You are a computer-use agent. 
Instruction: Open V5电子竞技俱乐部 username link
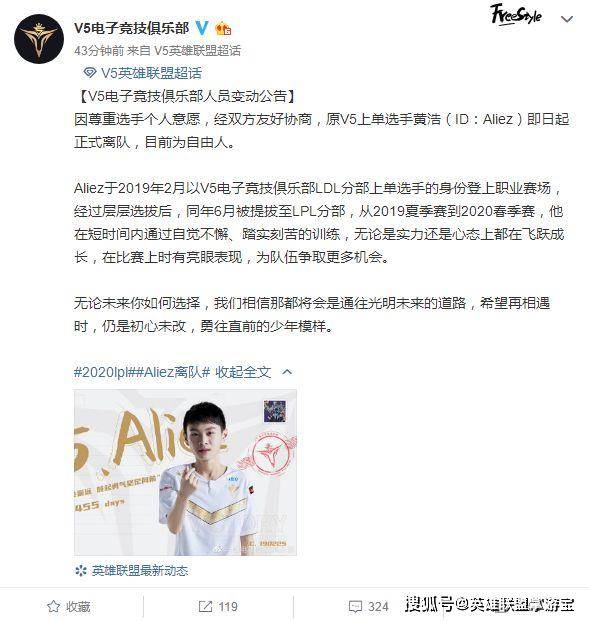(132, 28)
